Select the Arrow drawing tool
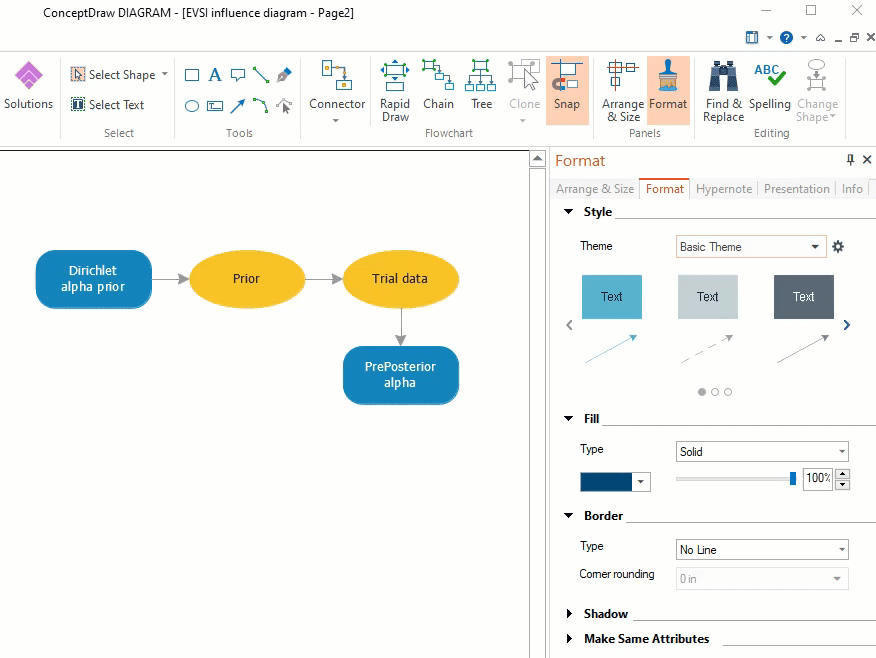The width and height of the screenshot is (876, 658). [x=238, y=106]
